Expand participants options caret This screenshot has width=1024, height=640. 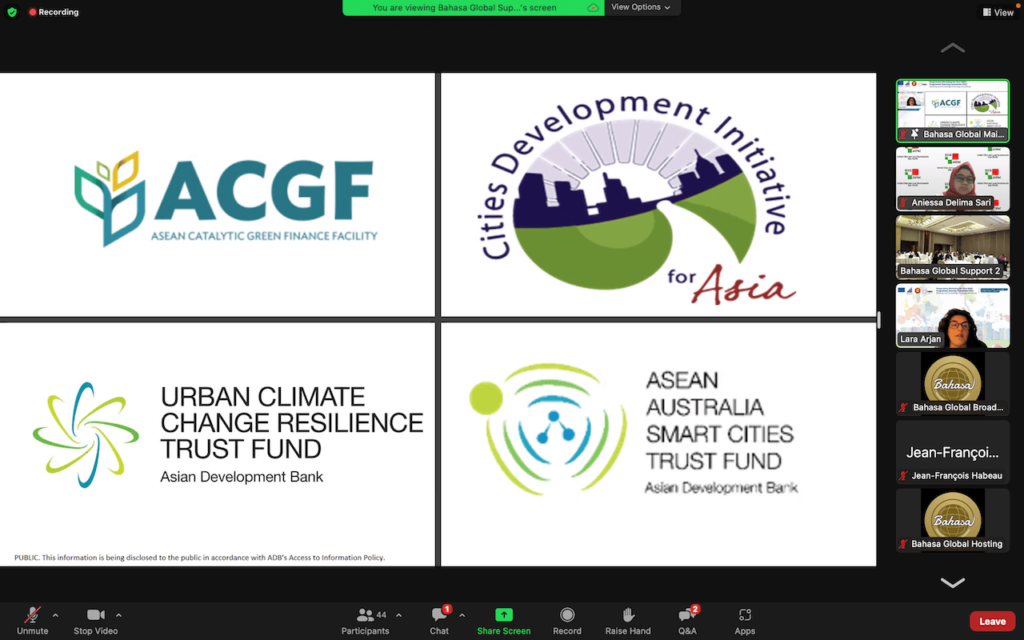click(x=399, y=615)
